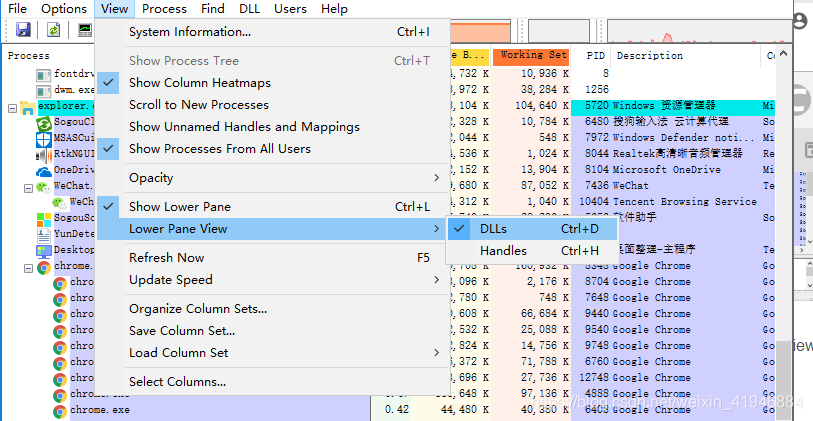Click the SogouSo colorful squares process icon
This screenshot has height=421, width=813.
tap(44, 220)
